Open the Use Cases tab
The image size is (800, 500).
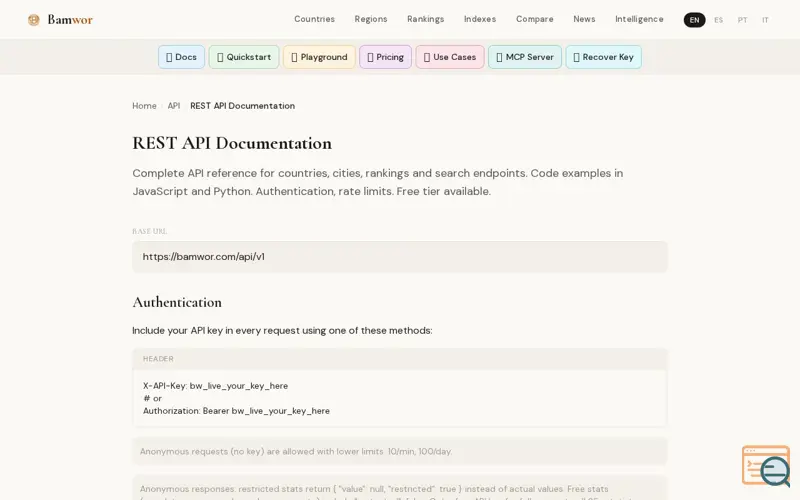[x=449, y=57]
